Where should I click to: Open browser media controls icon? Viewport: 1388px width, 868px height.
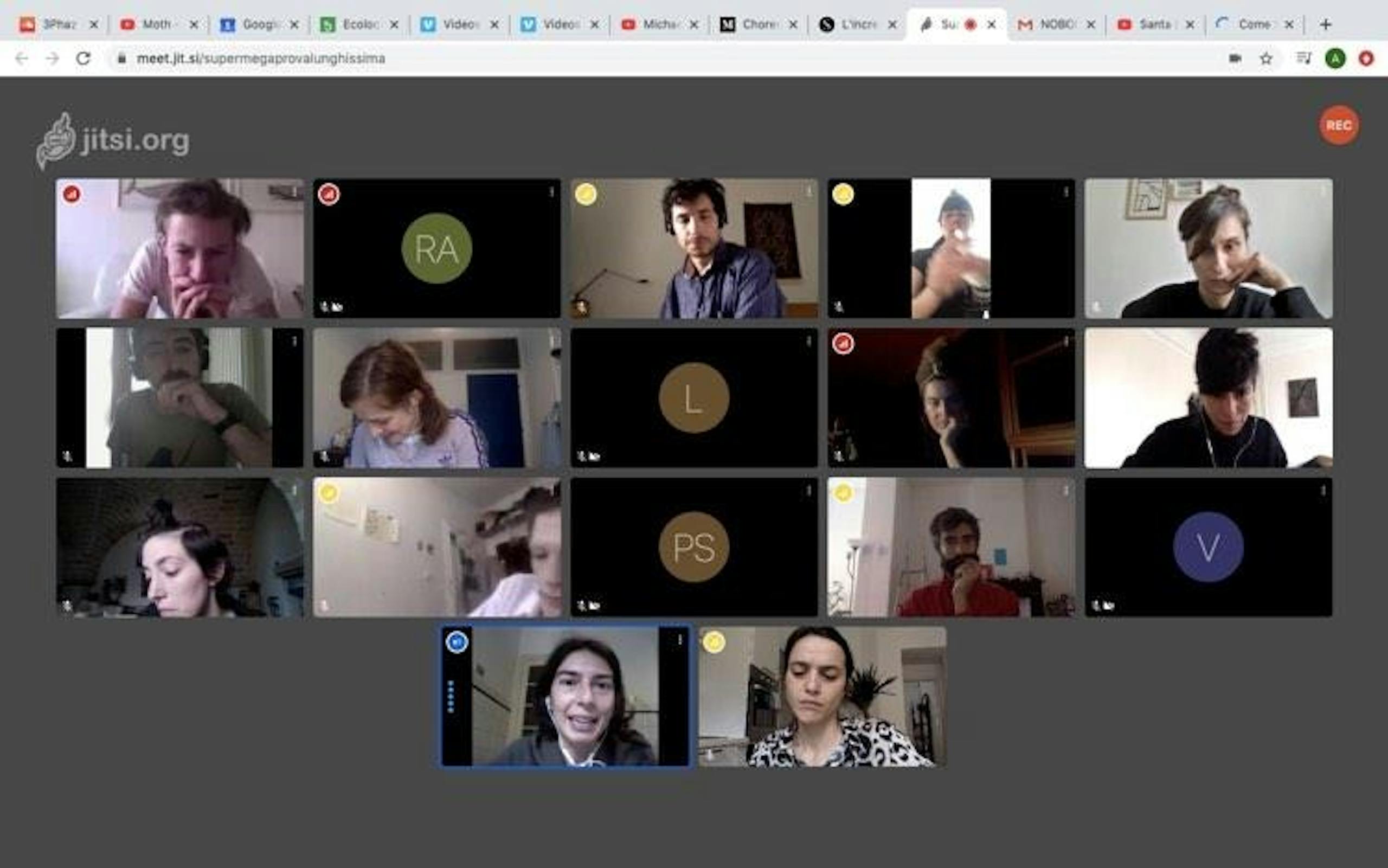click(x=1303, y=59)
